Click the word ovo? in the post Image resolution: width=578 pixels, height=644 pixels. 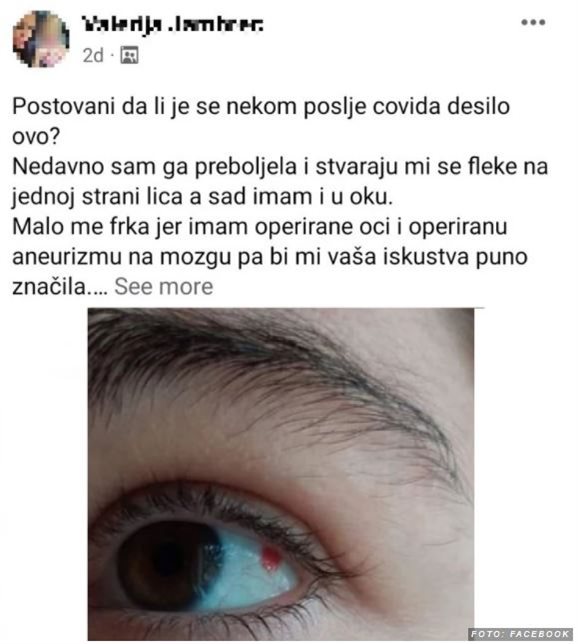click(36, 137)
